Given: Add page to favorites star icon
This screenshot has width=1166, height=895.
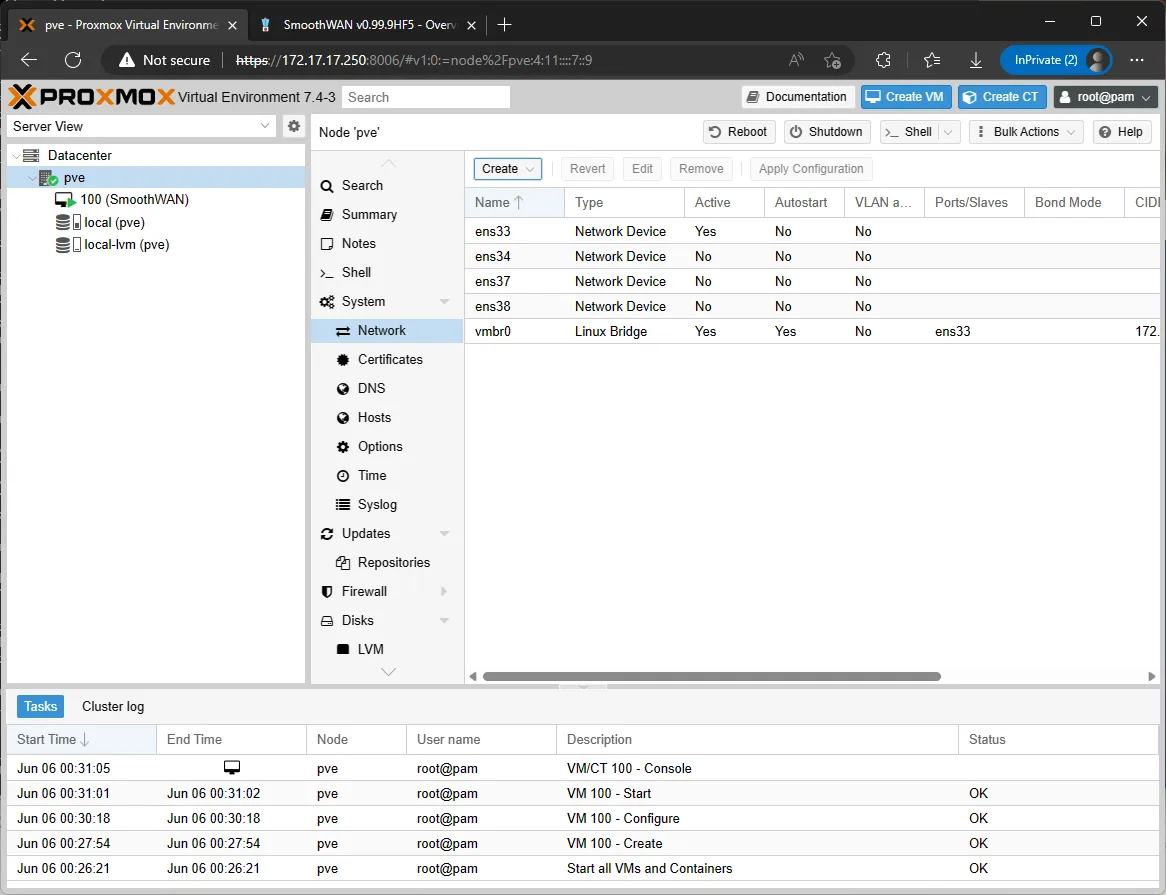Looking at the screenshot, I should [x=832, y=60].
